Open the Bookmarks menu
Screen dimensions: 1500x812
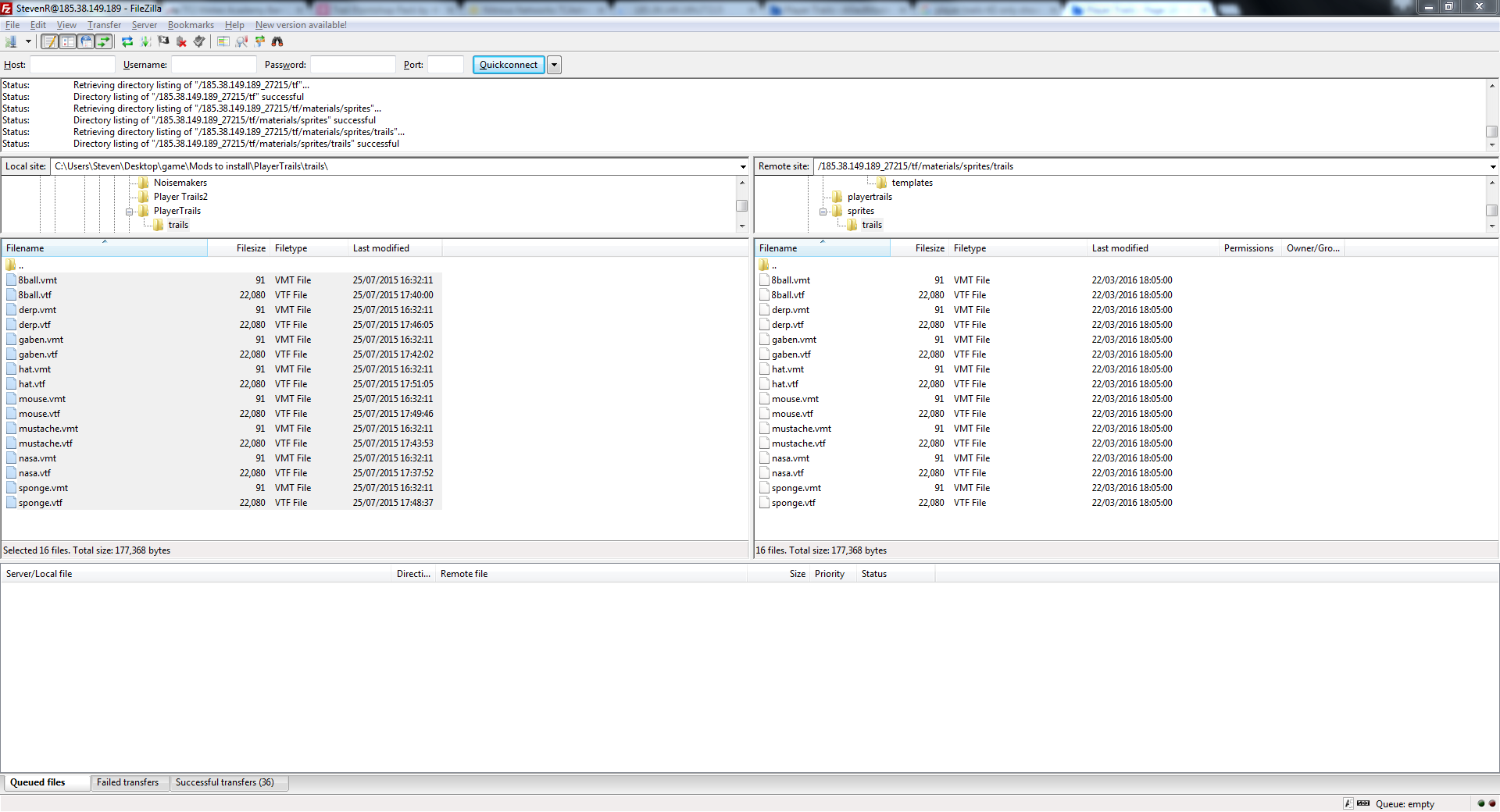(191, 25)
